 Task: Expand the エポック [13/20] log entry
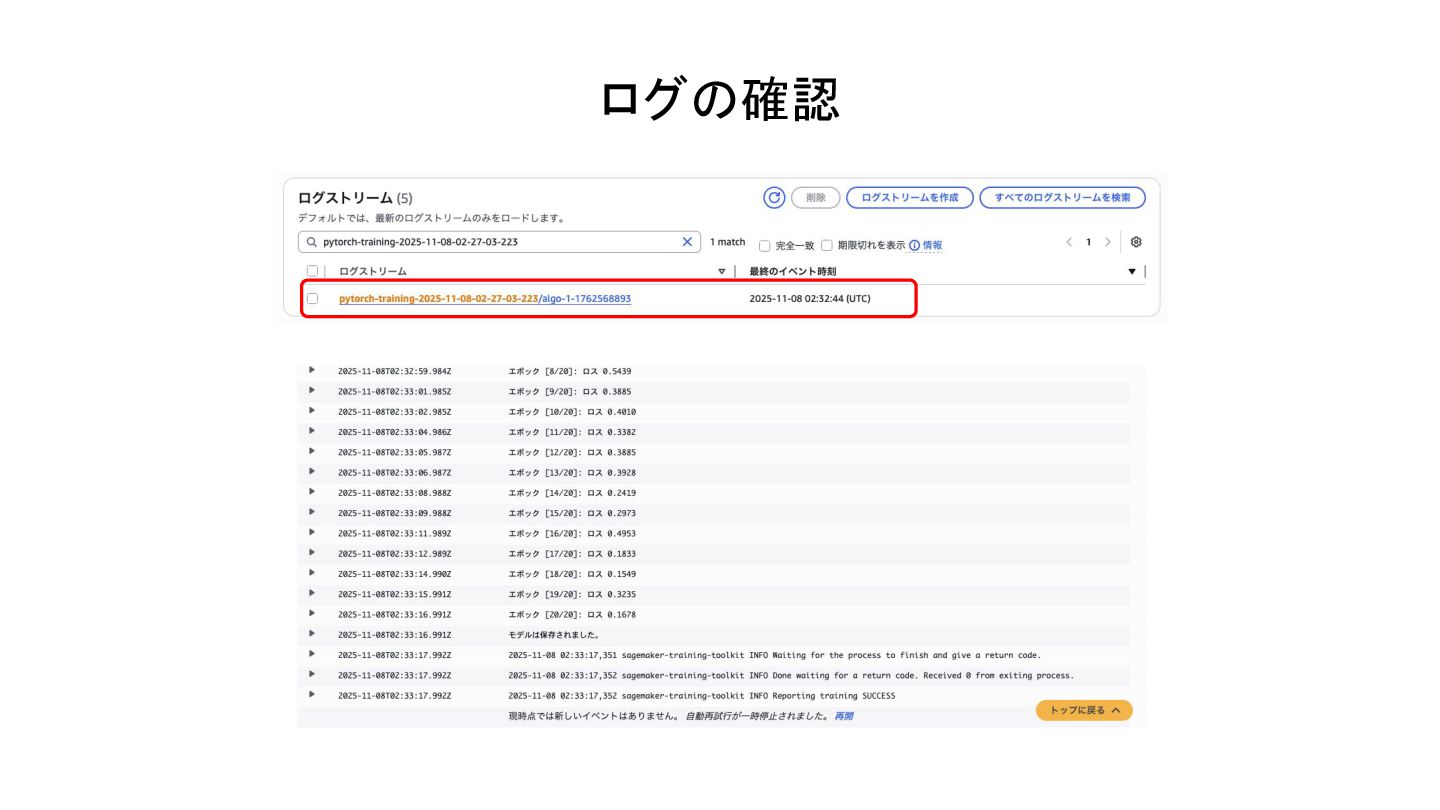[312, 471]
